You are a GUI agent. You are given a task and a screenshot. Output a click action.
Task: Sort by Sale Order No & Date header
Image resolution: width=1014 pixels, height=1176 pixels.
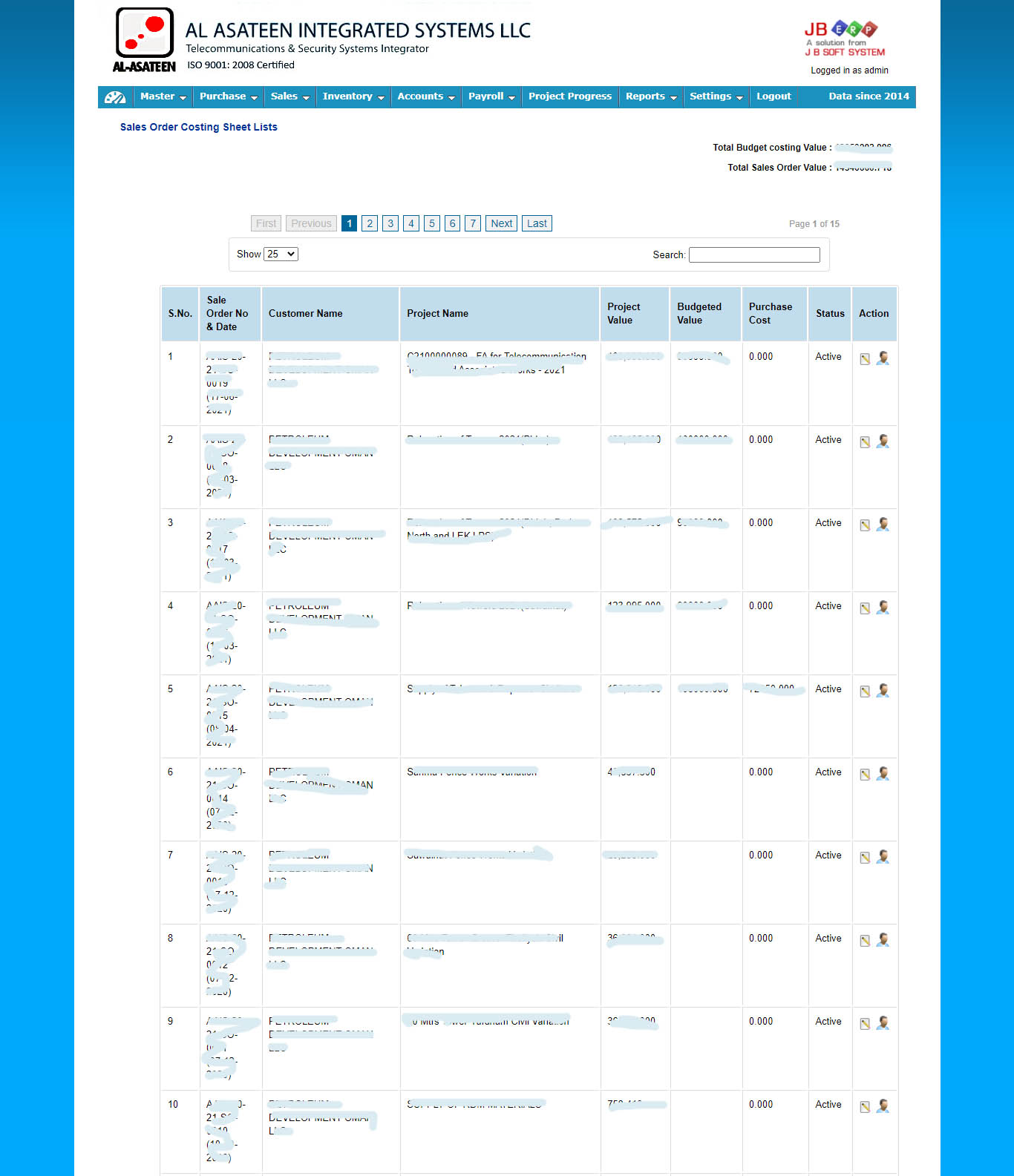click(x=230, y=314)
